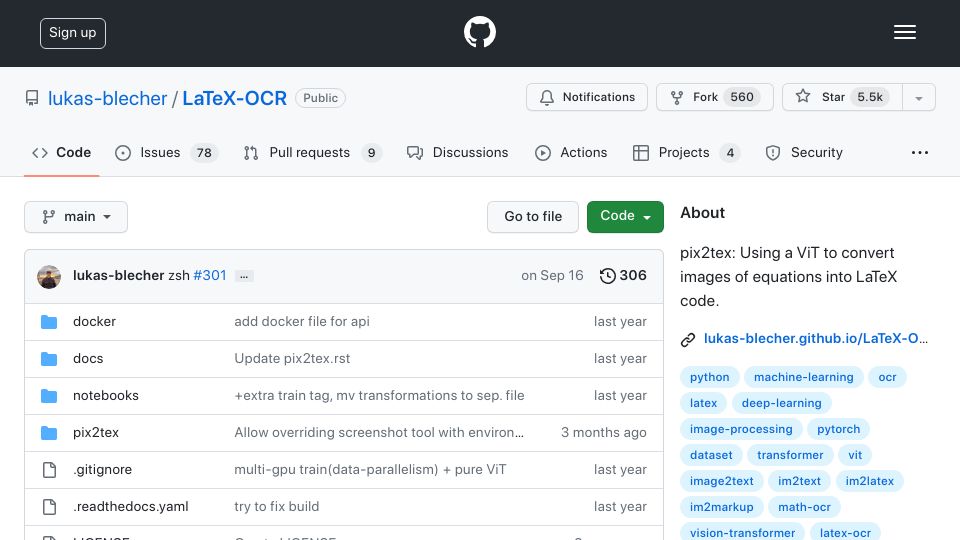Open the .readthedocs.yaml file
Image resolution: width=960 pixels, height=540 pixels.
click(x=130, y=506)
